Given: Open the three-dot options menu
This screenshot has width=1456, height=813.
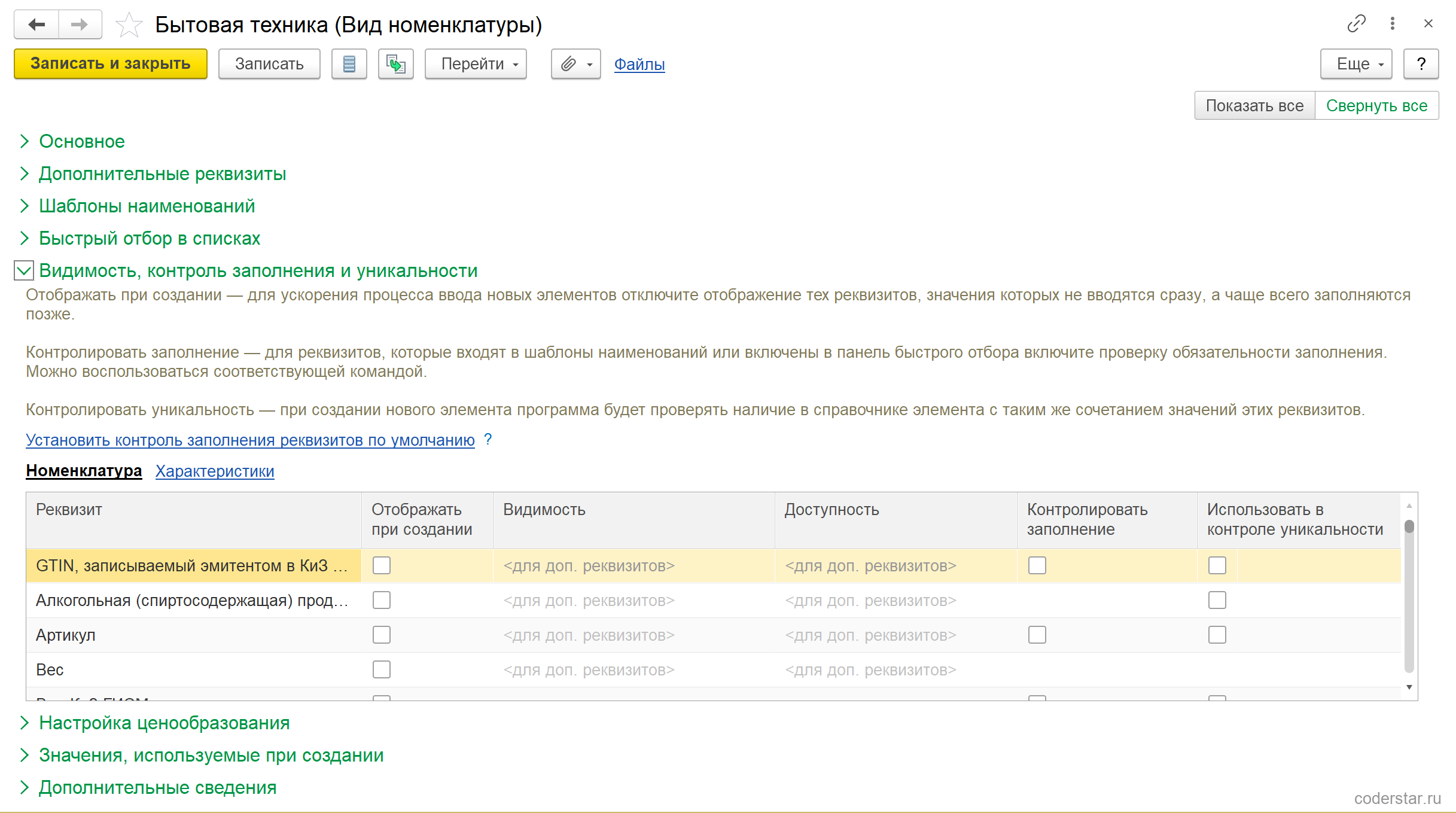Looking at the screenshot, I should pos(1392,23).
